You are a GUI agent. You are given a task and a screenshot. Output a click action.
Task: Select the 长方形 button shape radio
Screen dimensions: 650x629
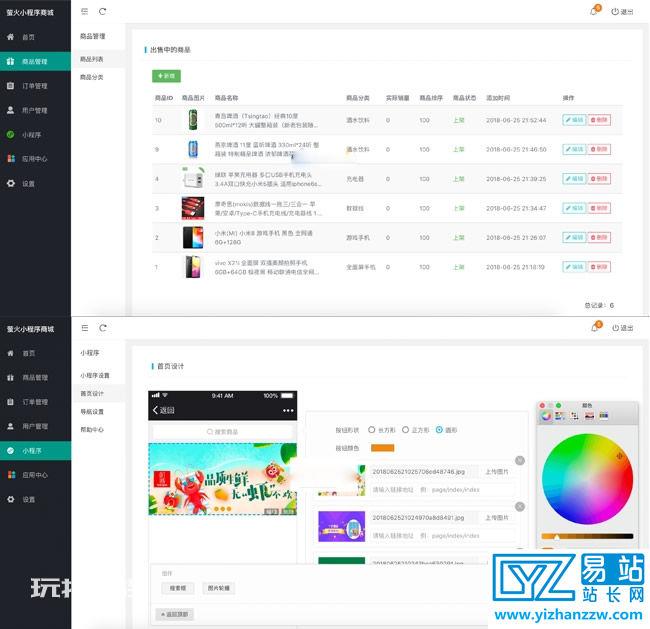[x=371, y=430]
